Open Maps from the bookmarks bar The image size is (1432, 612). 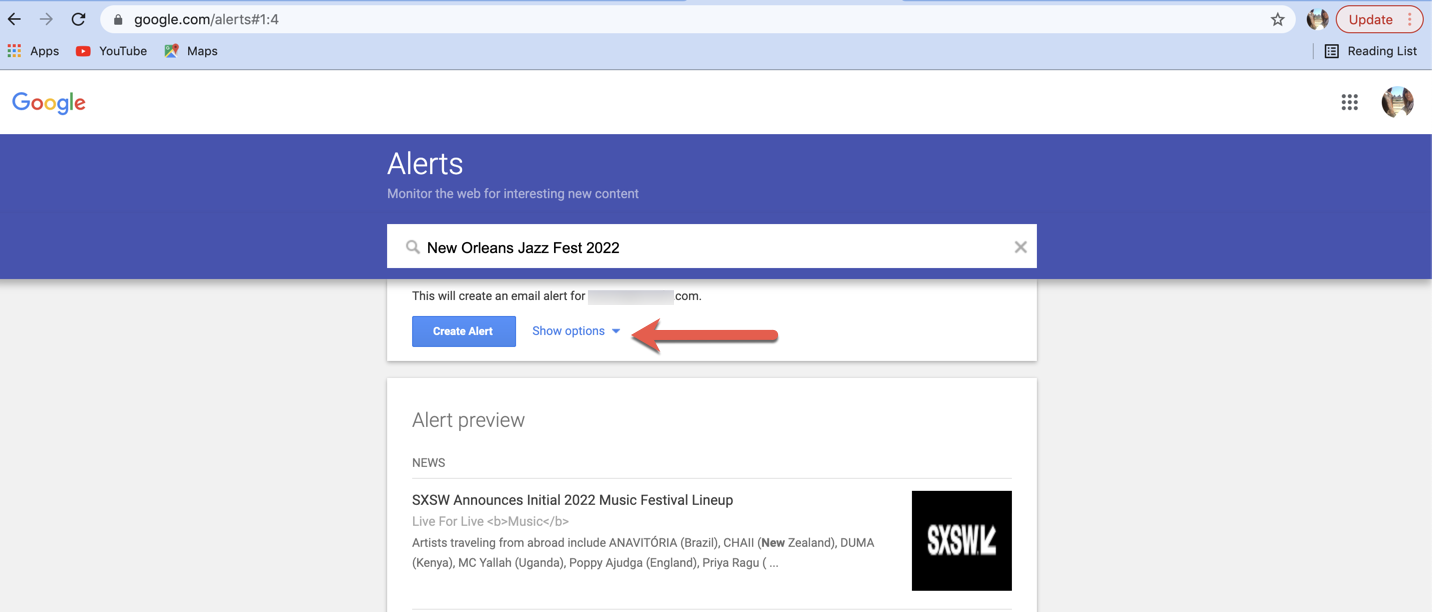[189, 50]
